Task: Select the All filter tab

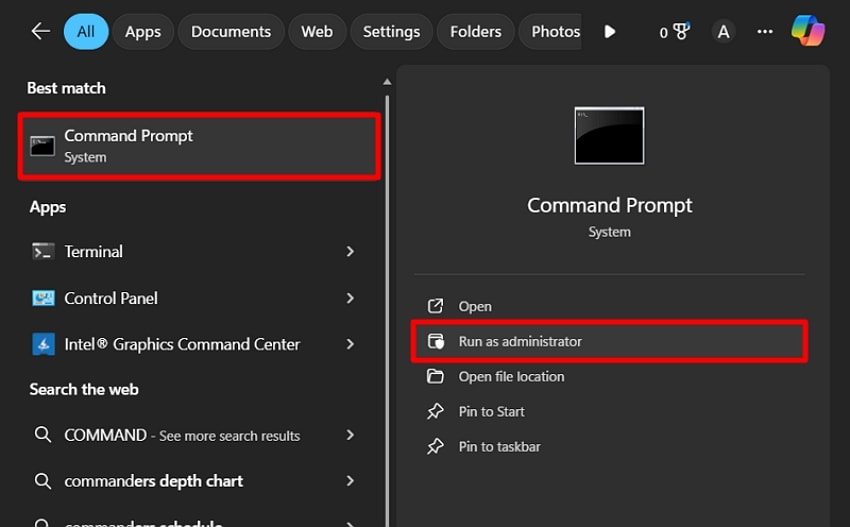Action: [86, 31]
